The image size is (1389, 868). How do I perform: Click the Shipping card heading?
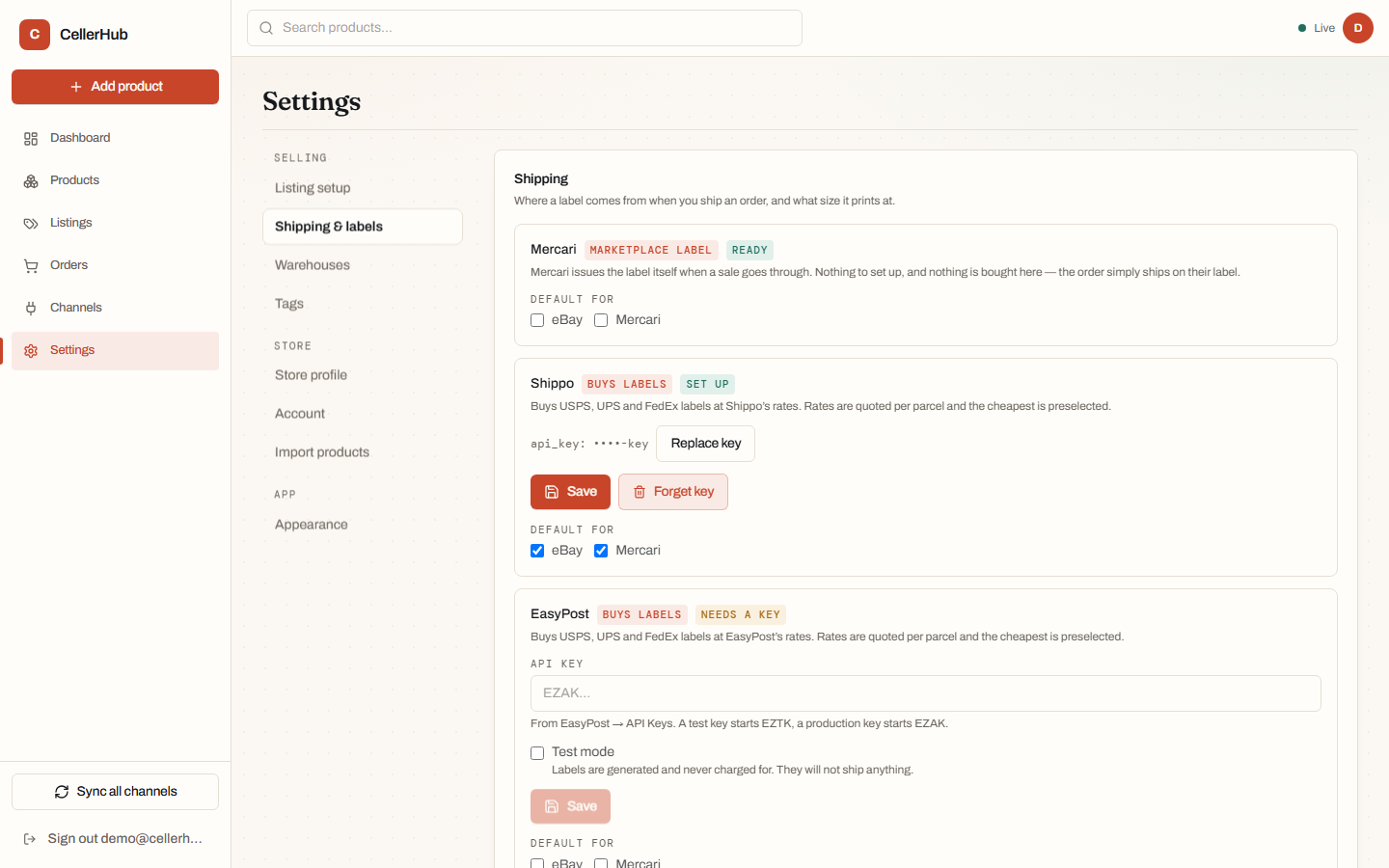pyautogui.click(x=541, y=179)
